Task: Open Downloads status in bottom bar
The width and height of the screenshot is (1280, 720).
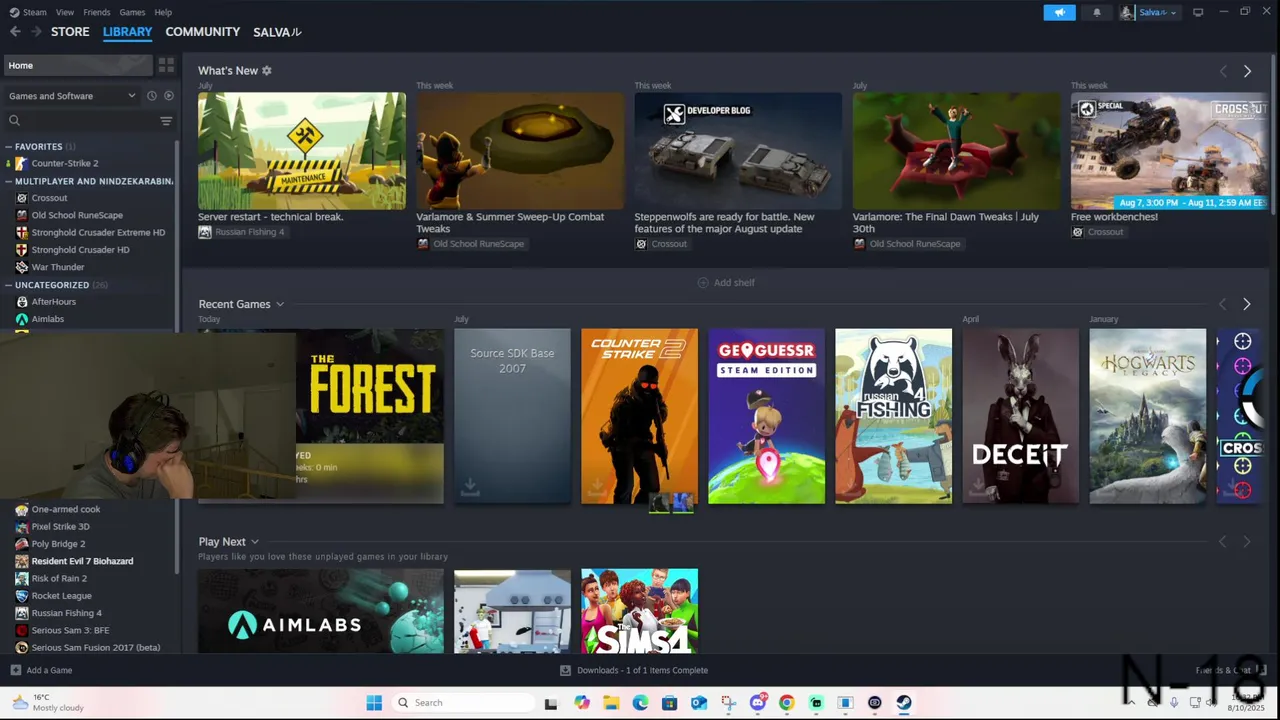Action: tap(634, 670)
